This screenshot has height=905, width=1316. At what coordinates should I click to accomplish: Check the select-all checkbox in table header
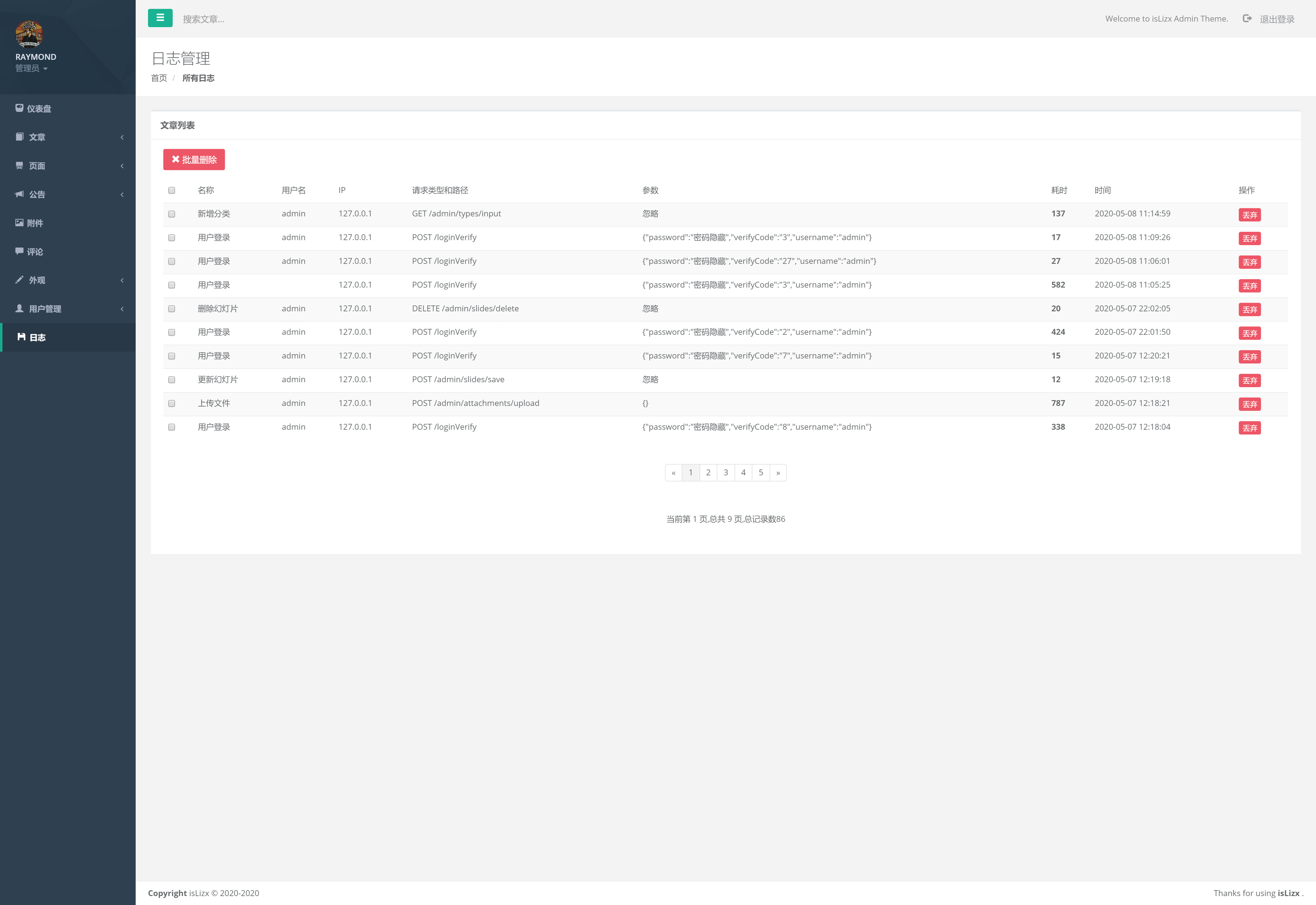pos(171,190)
